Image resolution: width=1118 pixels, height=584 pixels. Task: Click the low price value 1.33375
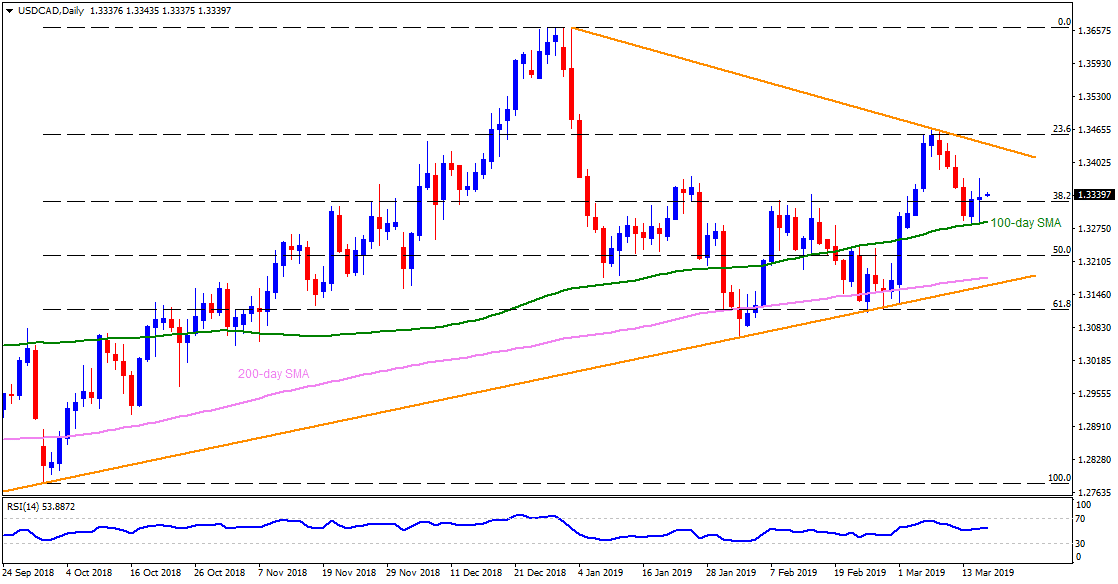tap(180, 11)
